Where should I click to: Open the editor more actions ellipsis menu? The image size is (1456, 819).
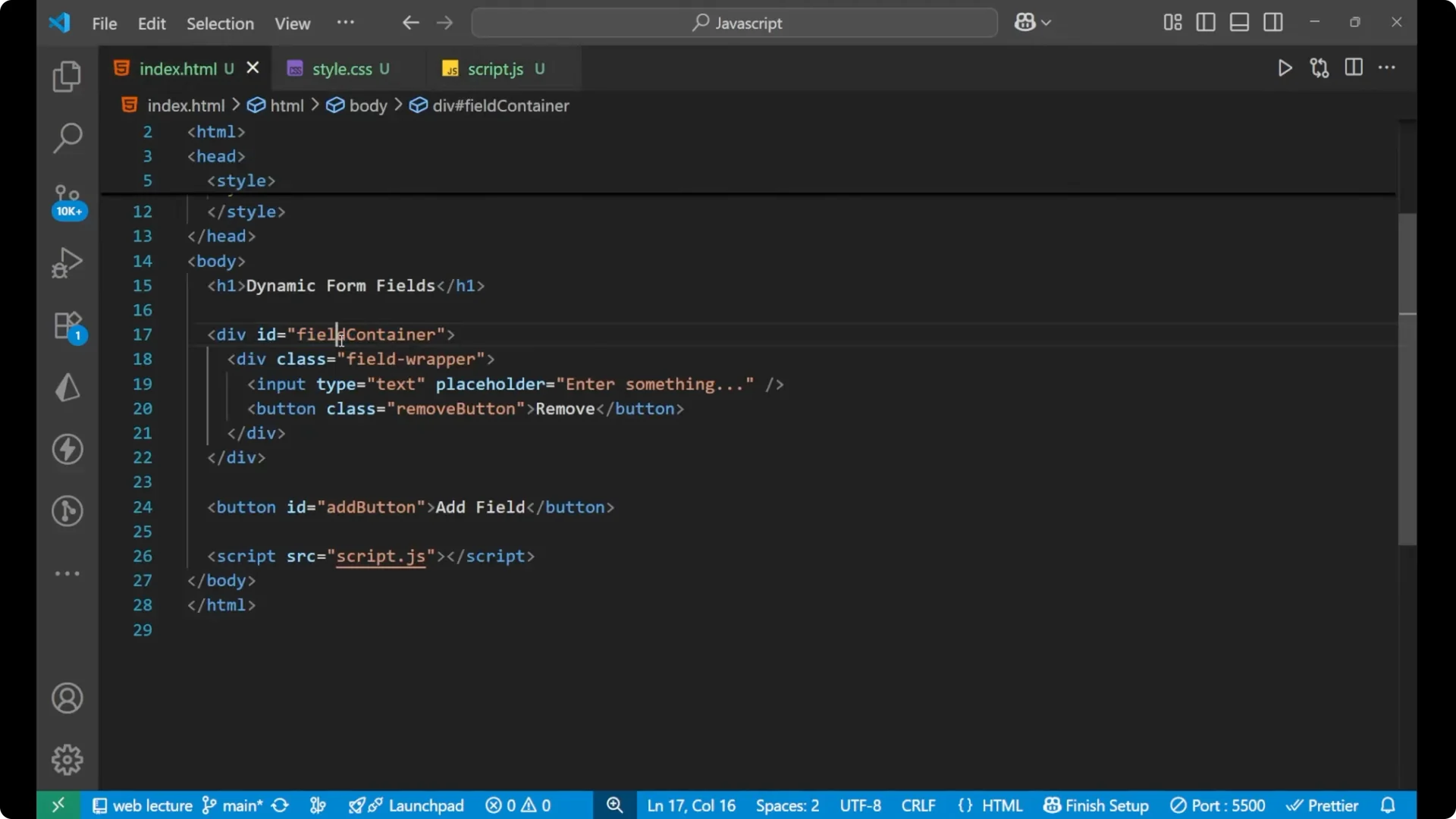1388,67
